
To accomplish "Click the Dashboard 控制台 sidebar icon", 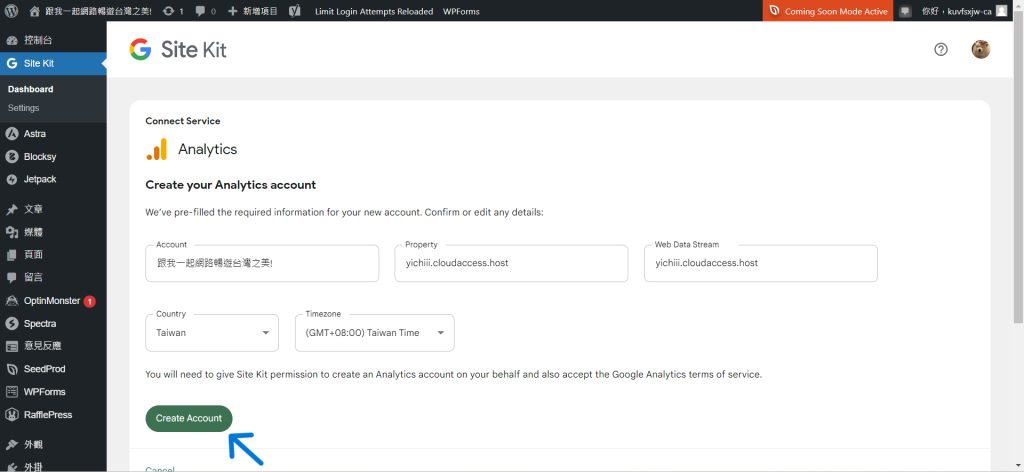I will point(11,40).
